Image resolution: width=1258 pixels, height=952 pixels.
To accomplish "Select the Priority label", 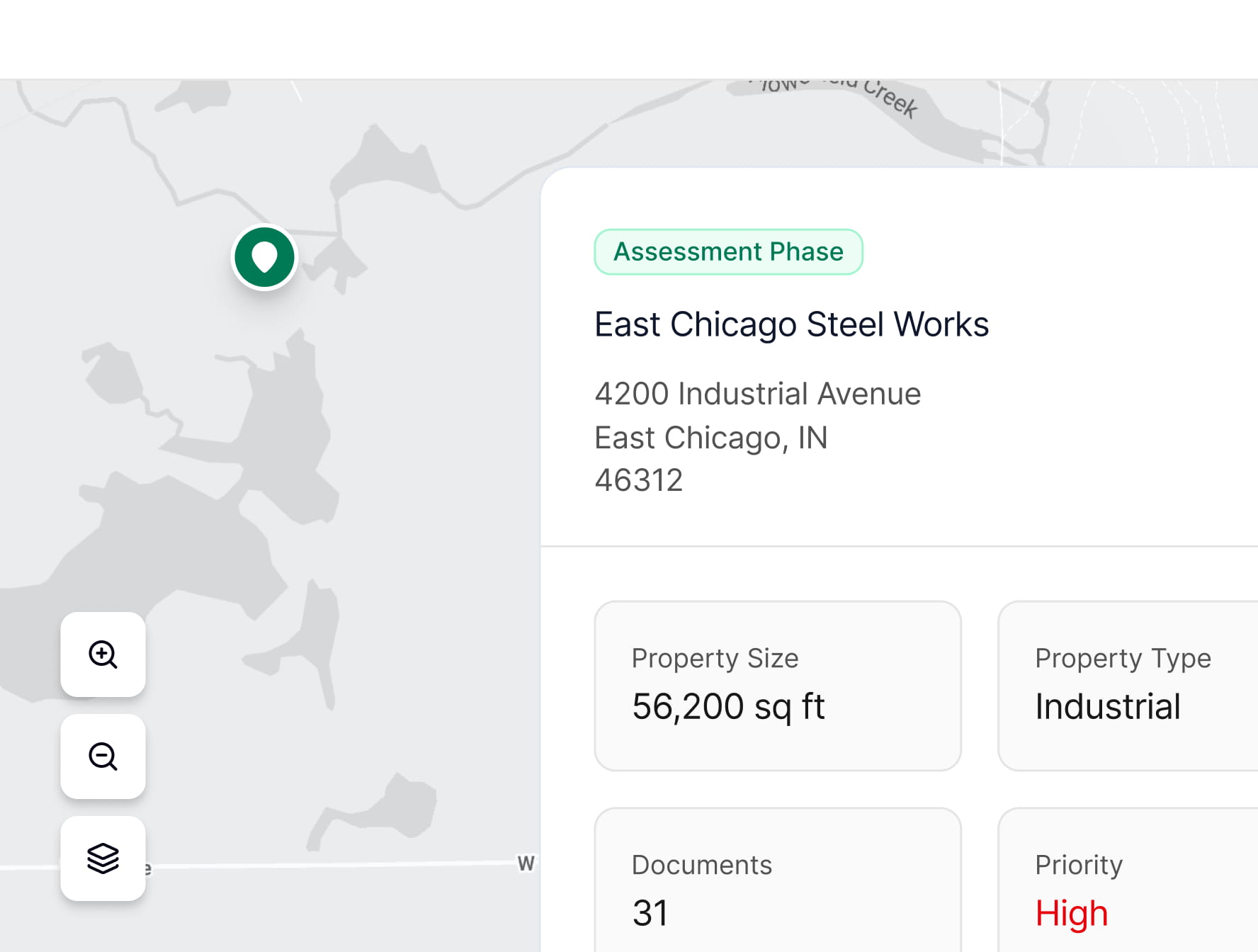I will pyautogui.click(x=1078, y=865).
